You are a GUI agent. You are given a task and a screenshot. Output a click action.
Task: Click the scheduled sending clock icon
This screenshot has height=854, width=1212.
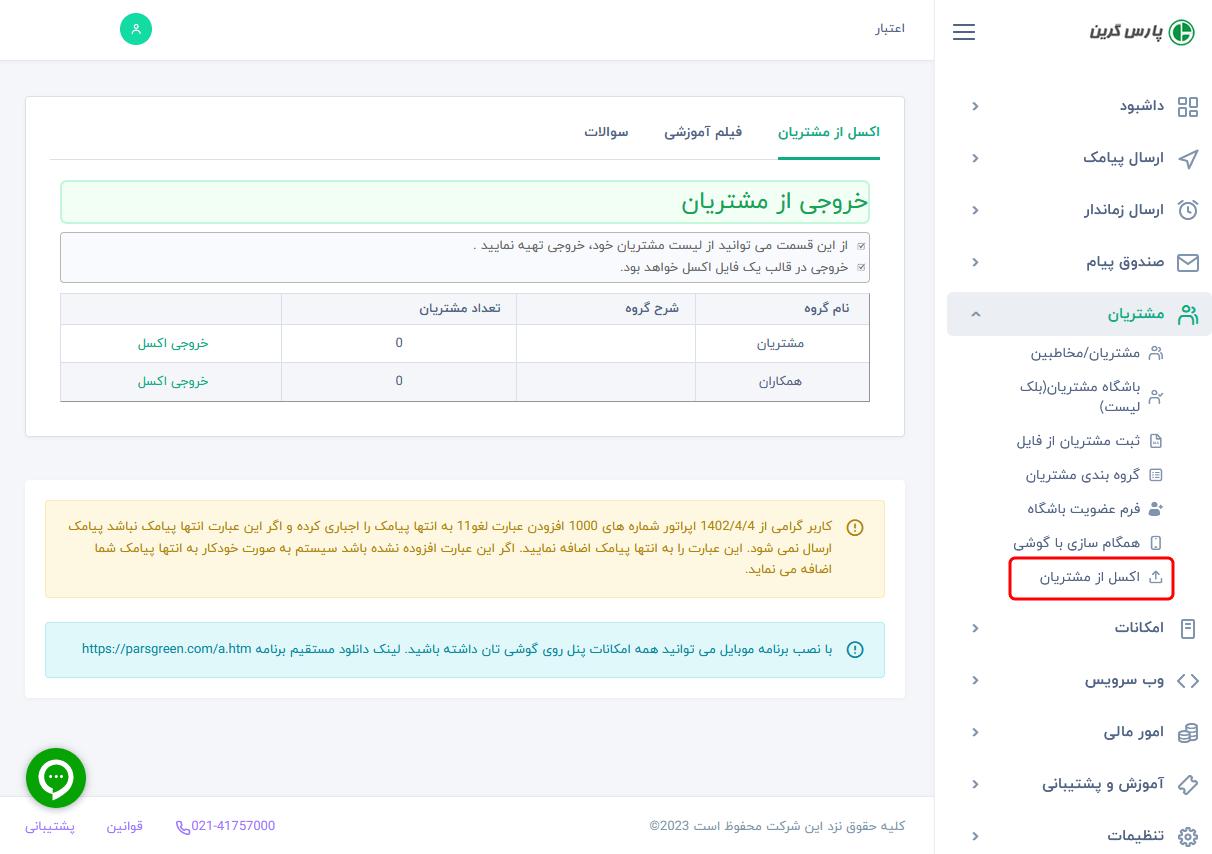(1187, 210)
